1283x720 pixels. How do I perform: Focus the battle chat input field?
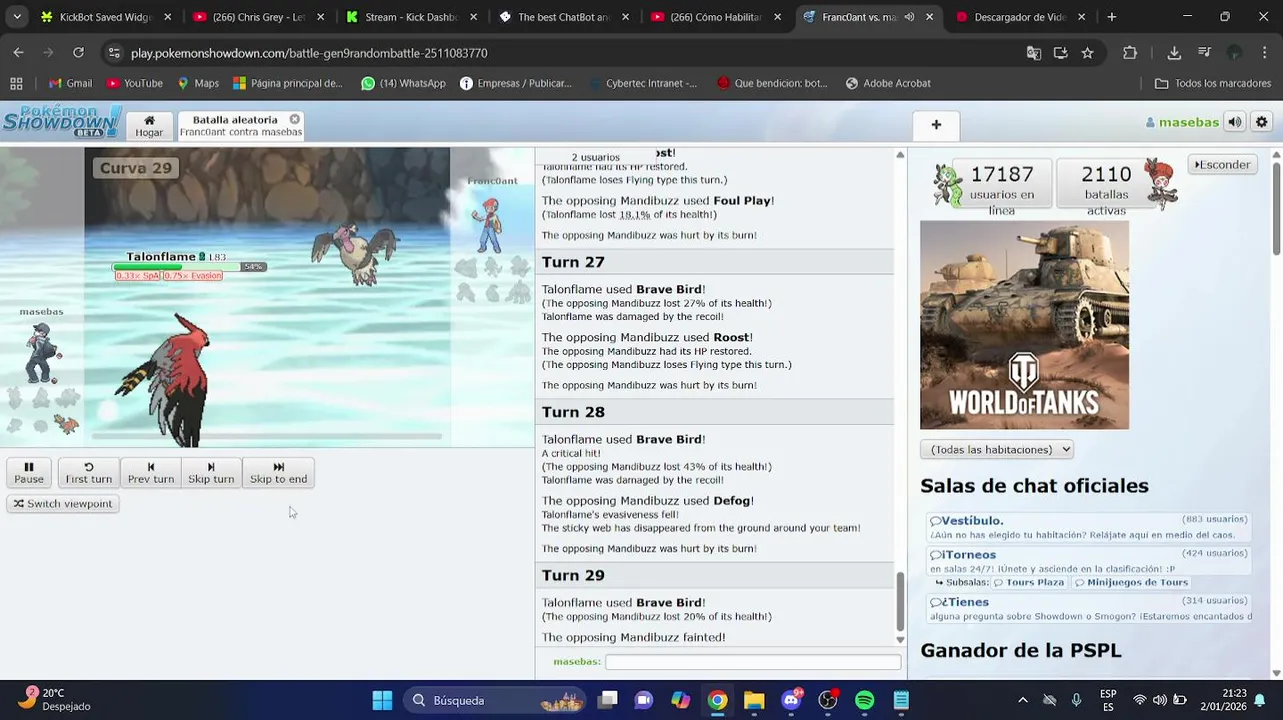[753, 662]
